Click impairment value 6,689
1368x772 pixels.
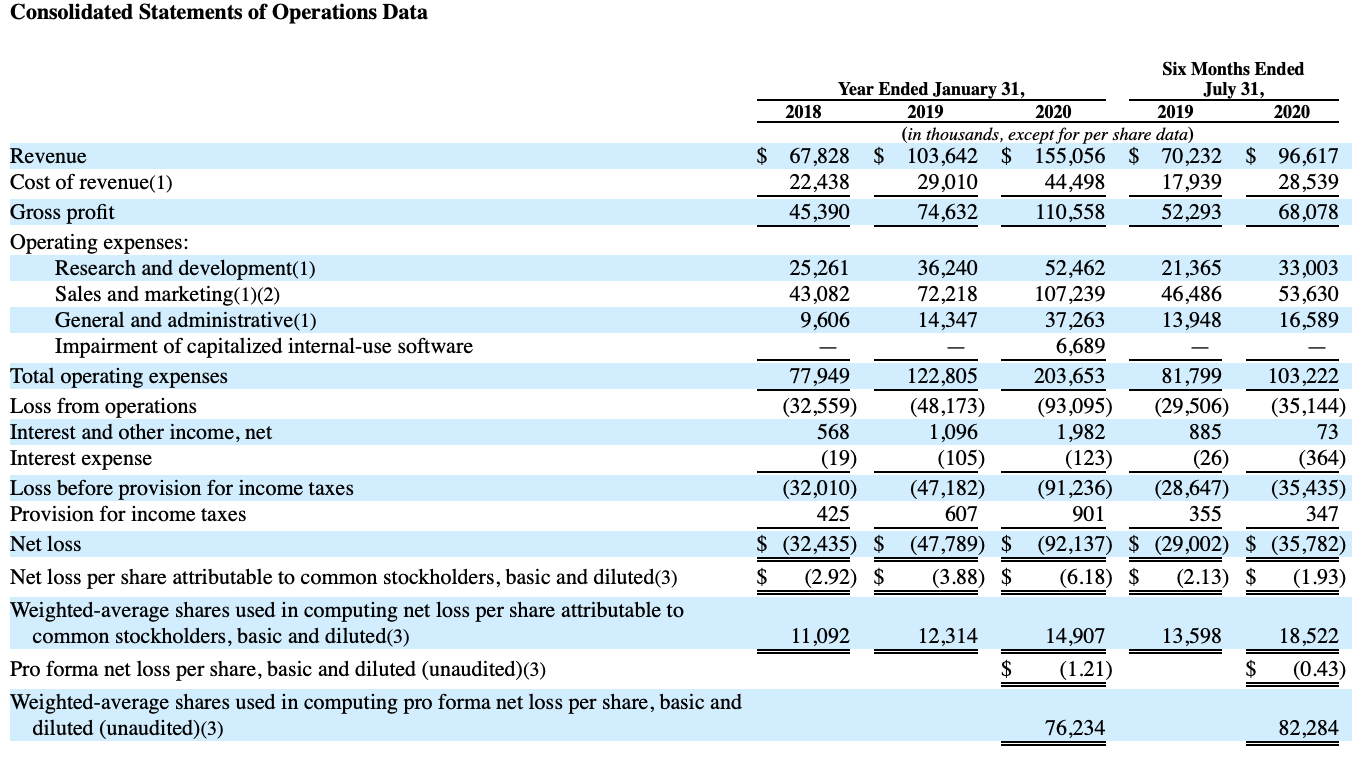click(x=1080, y=346)
